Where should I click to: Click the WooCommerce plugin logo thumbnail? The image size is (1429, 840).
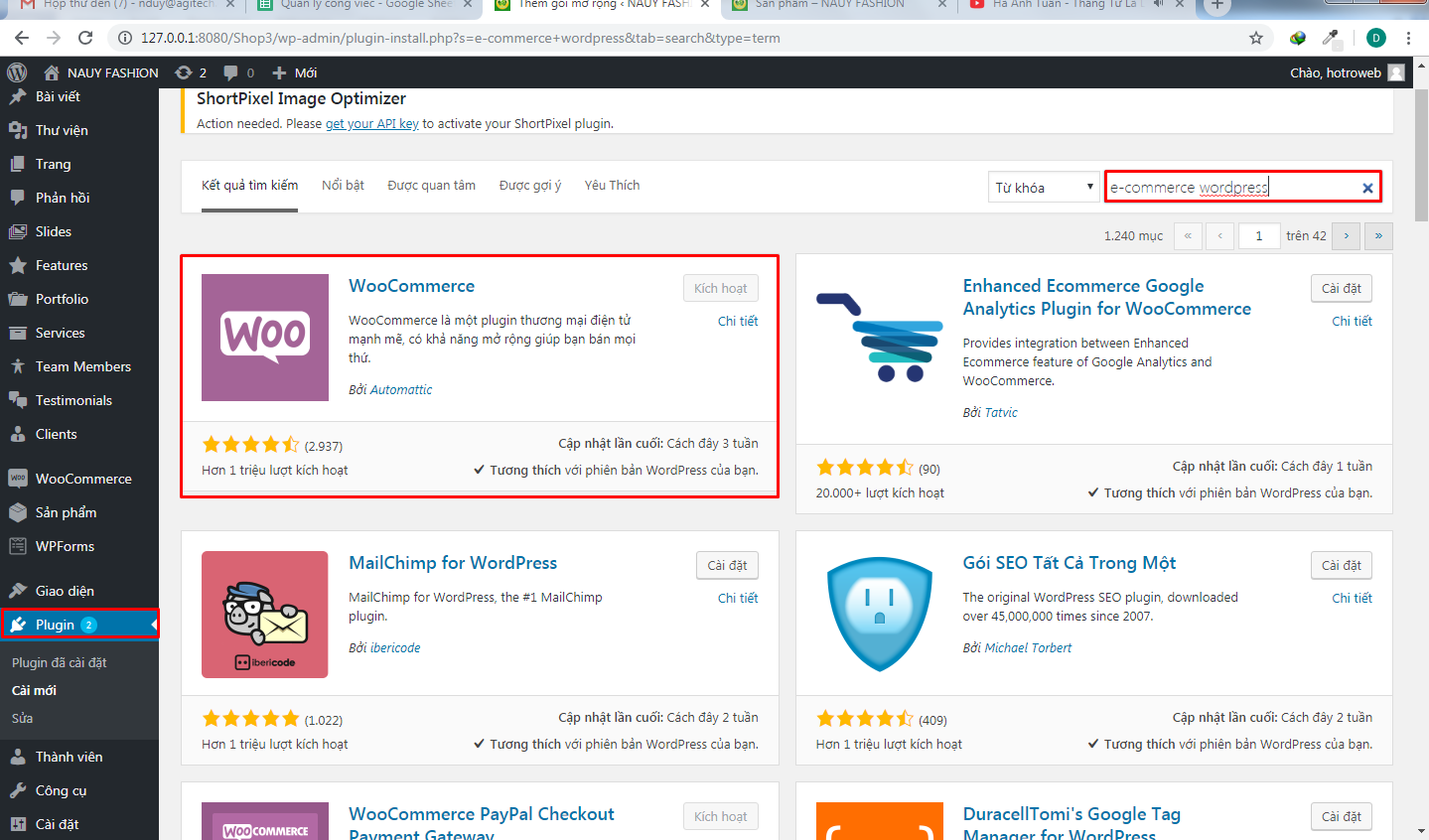265,338
